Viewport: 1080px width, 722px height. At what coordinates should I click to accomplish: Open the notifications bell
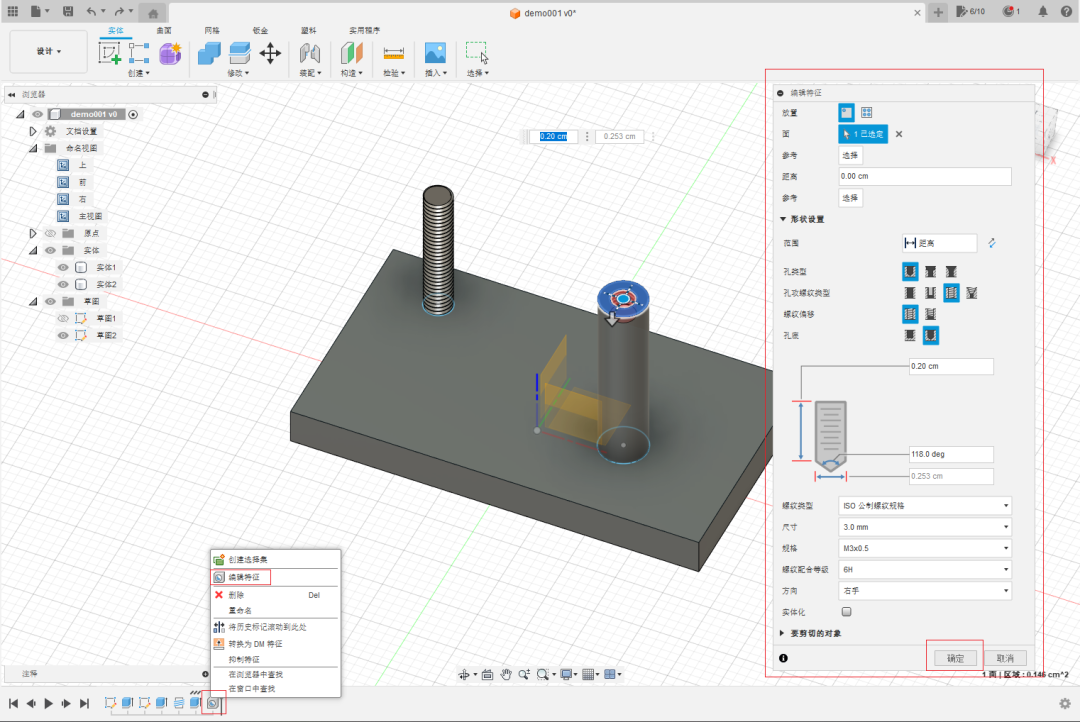pos(1043,12)
